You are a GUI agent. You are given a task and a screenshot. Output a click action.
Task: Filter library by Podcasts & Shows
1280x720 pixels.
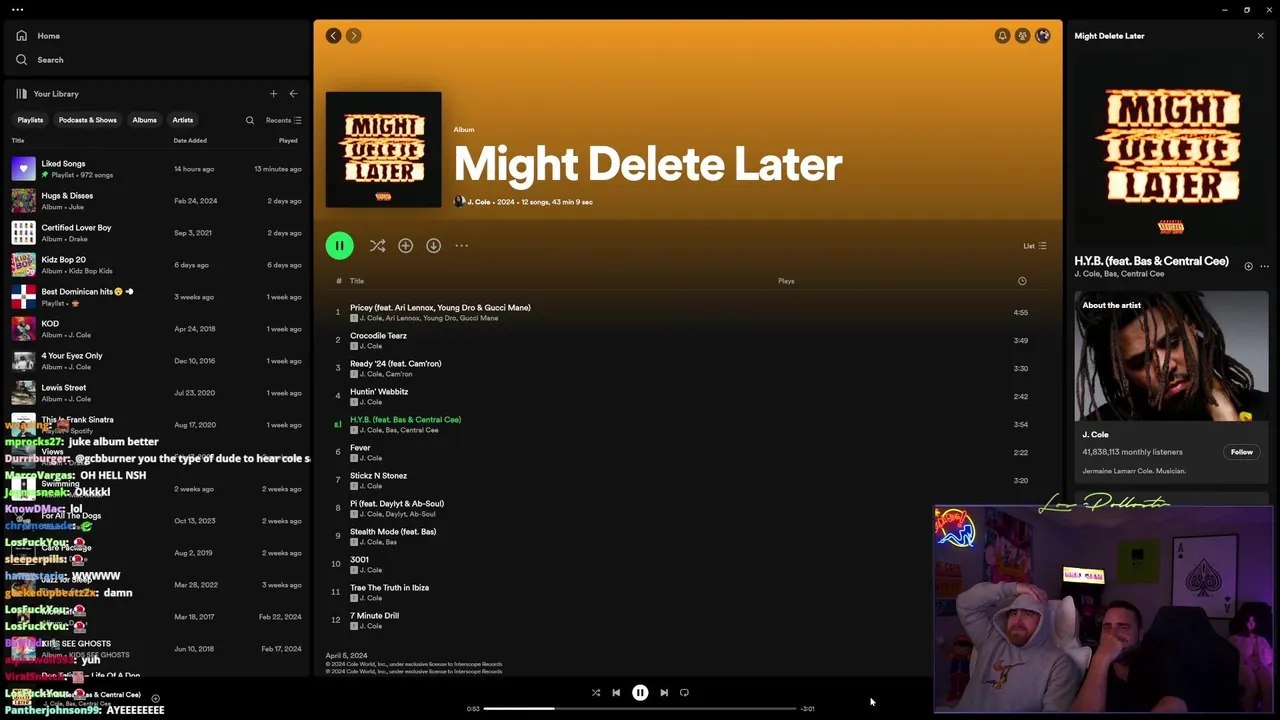point(87,120)
